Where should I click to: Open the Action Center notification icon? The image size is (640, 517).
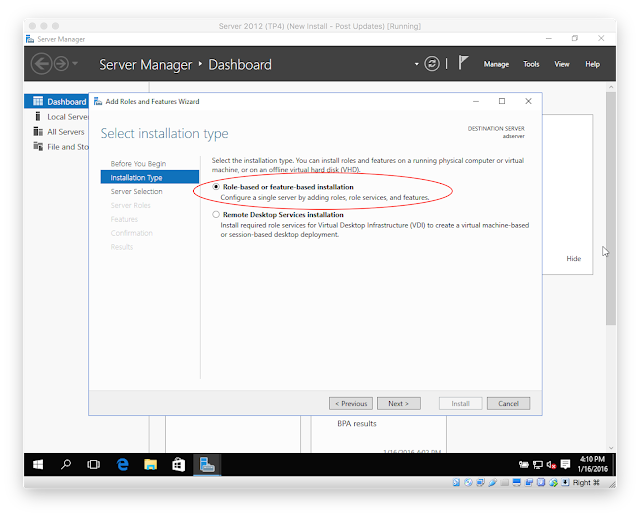[x=565, y=465]
